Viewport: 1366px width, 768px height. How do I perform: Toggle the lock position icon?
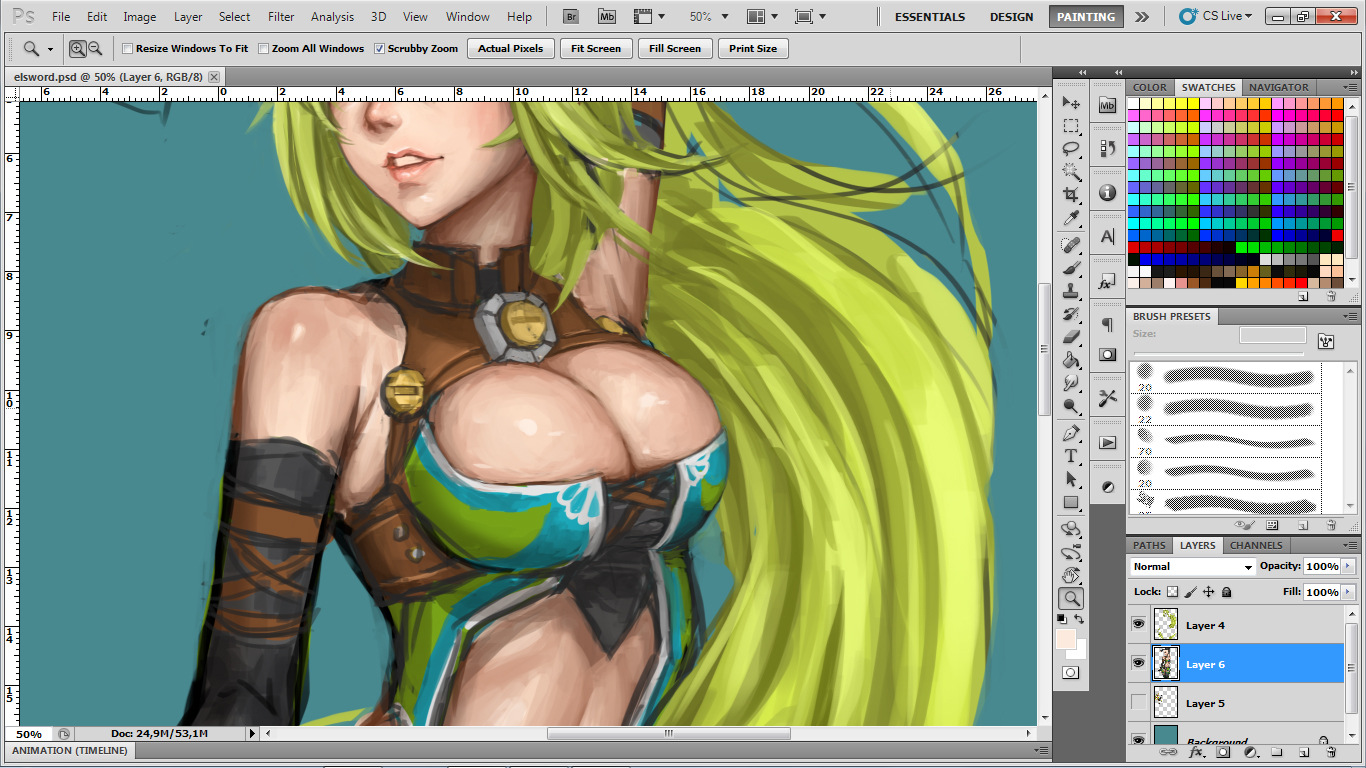(1209, 592)
